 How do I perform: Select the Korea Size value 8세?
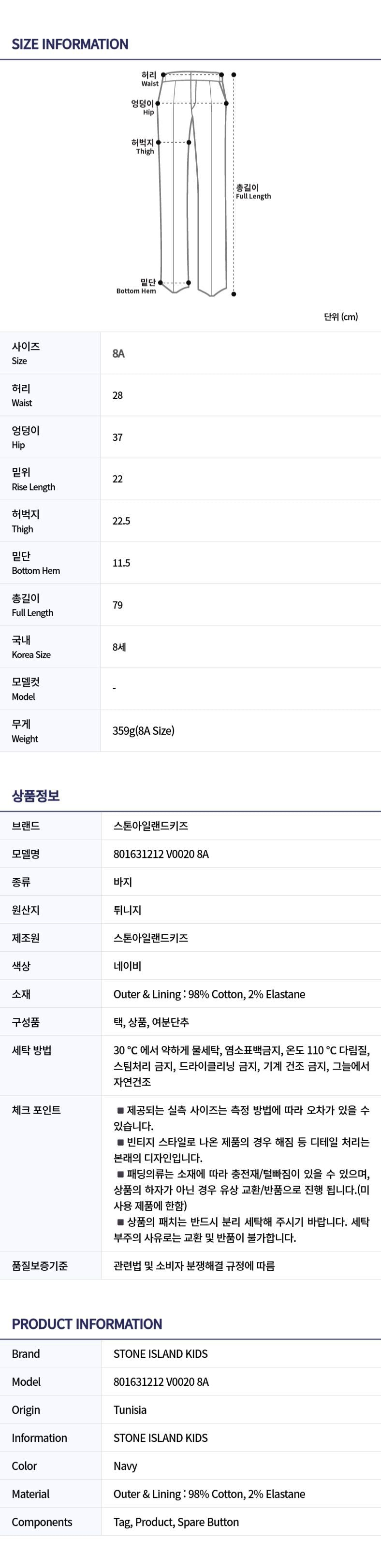119,647
